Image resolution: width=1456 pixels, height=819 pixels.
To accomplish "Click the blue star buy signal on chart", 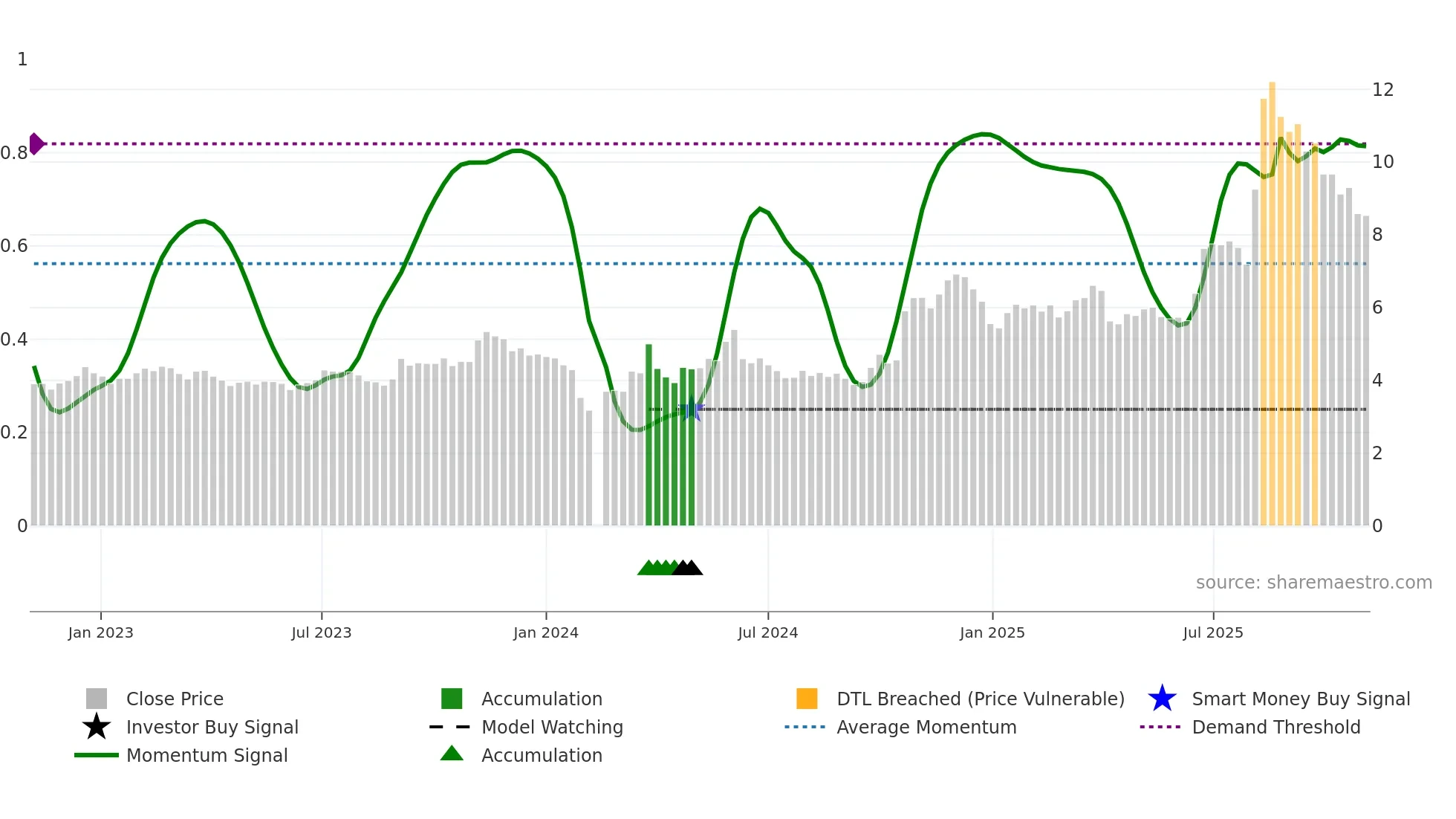I will pyautogui.click(x=692, y=409).
